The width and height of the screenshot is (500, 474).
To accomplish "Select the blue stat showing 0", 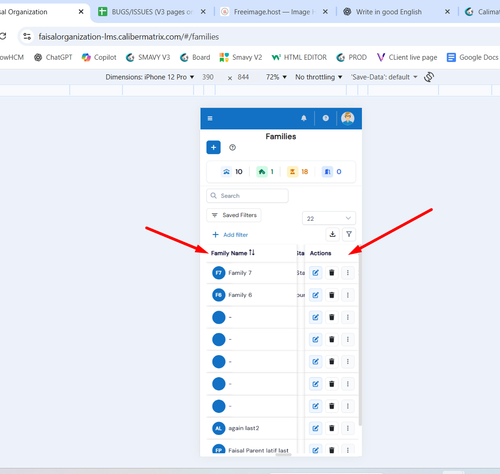I will (332, 172).
